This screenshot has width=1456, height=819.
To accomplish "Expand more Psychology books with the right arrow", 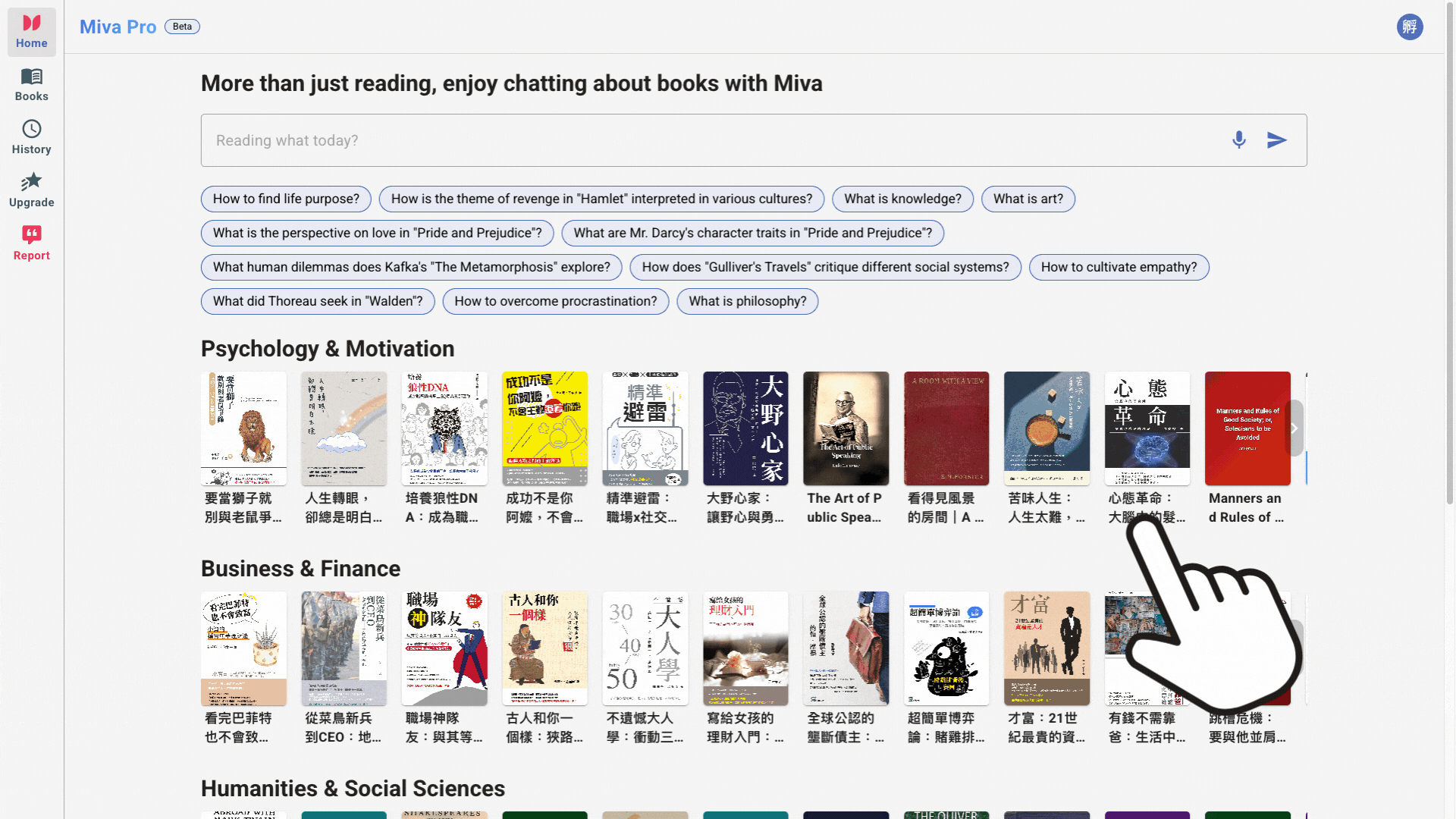I will point(1294,428).
